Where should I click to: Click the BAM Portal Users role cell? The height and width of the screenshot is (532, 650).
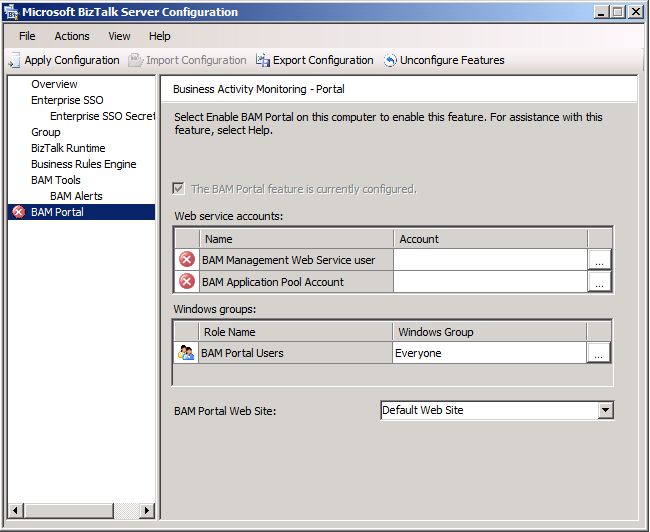coord(295,353)
